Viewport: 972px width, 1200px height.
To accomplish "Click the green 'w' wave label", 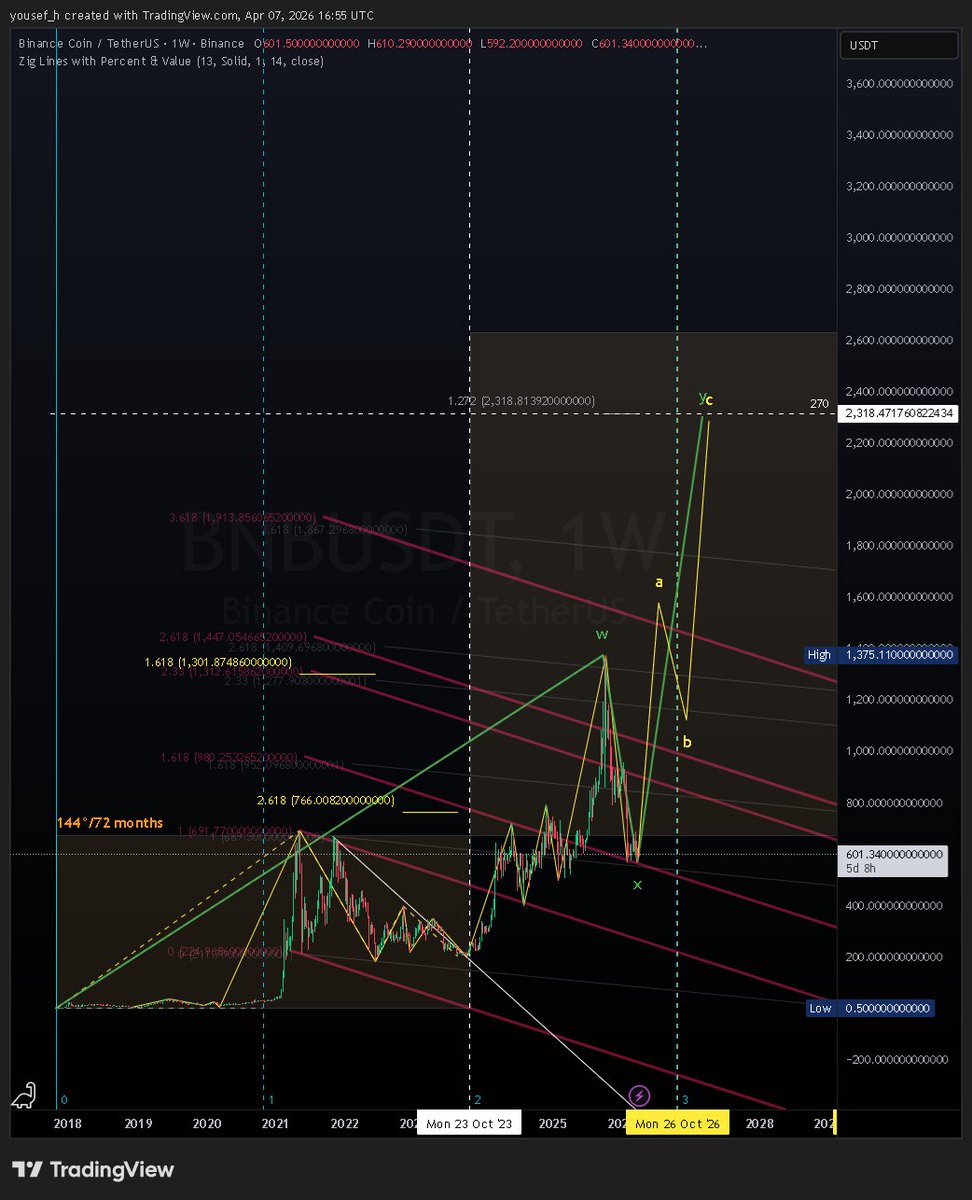I will click(602, 634).
